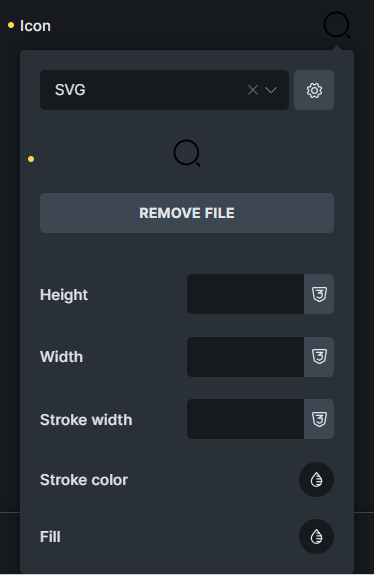374x575 pixels.
Task: Open CSS variable picker for Stroke width
Action: click(319, 419)
